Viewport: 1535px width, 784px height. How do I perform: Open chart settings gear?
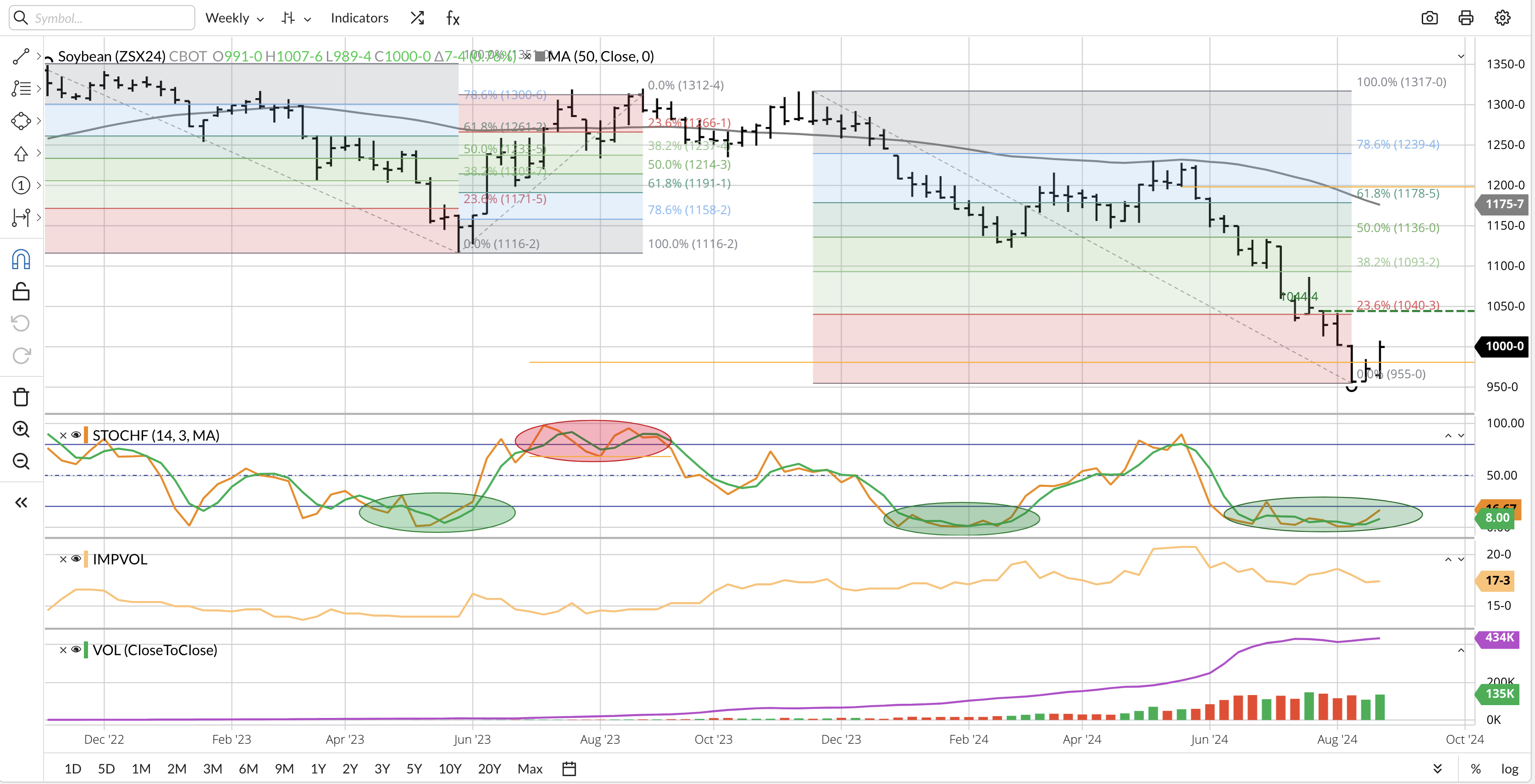[x=1502, y=18]
